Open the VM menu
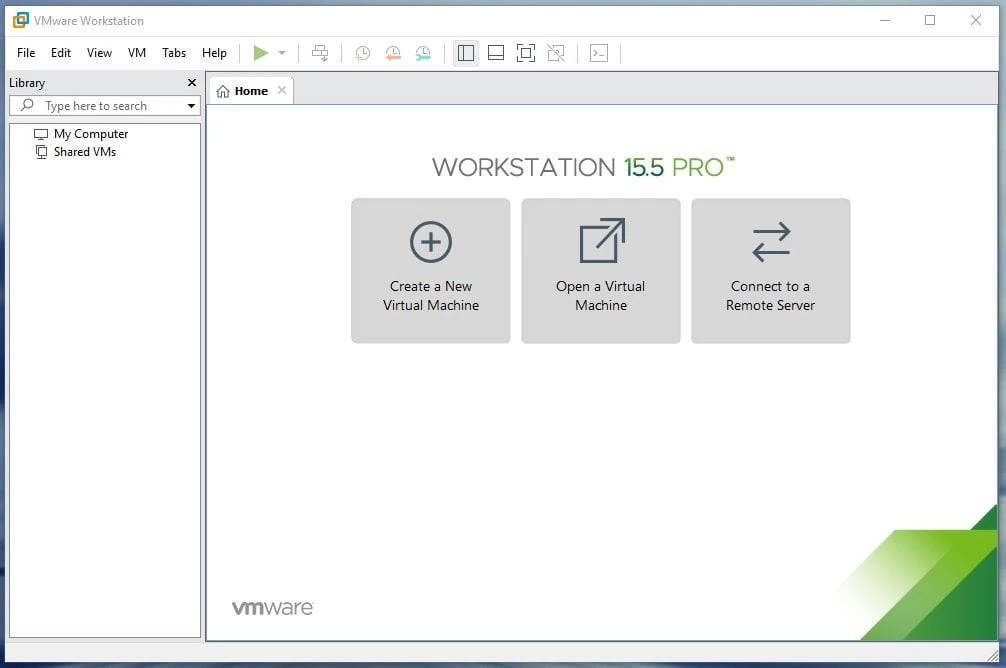 pos(137,53)
